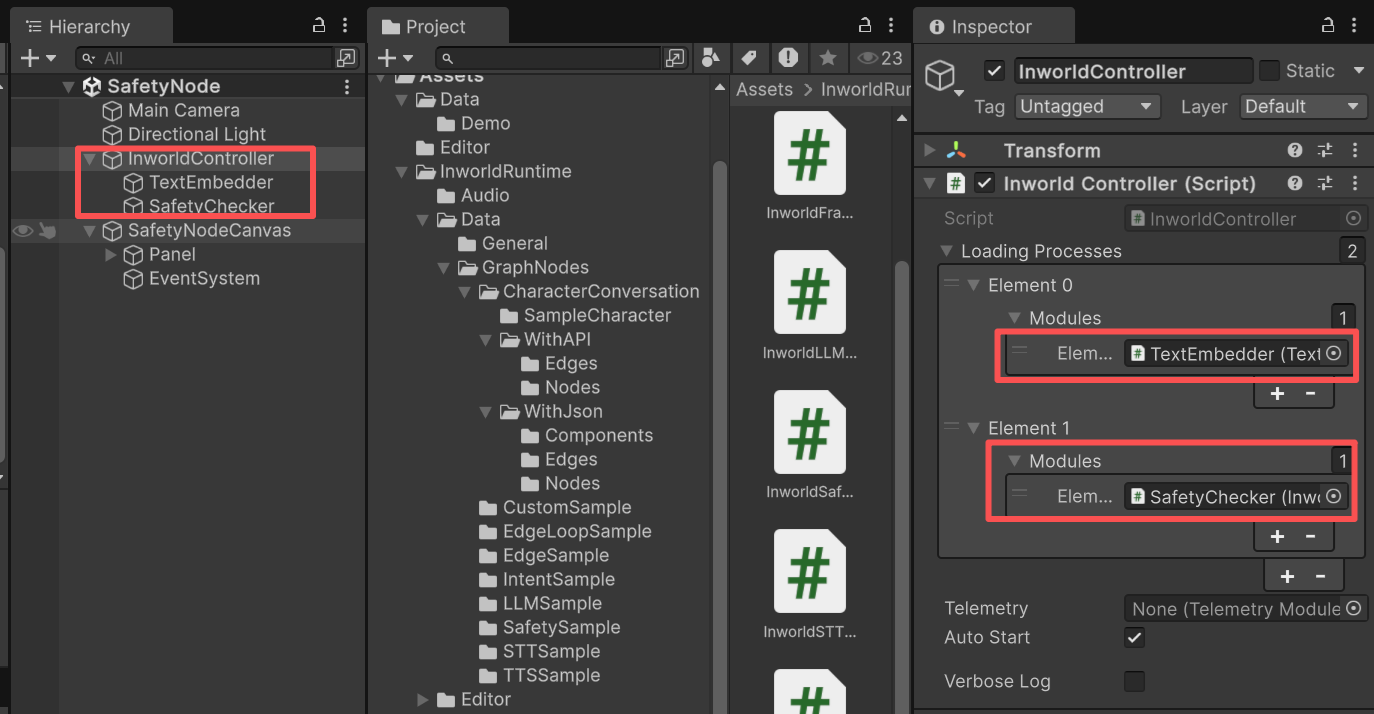Click the Hierarchy search-by-type icon
Image resolution: width=1374 pixels, height=714 pixels.
pyautogui.click(x=346, y=58)
